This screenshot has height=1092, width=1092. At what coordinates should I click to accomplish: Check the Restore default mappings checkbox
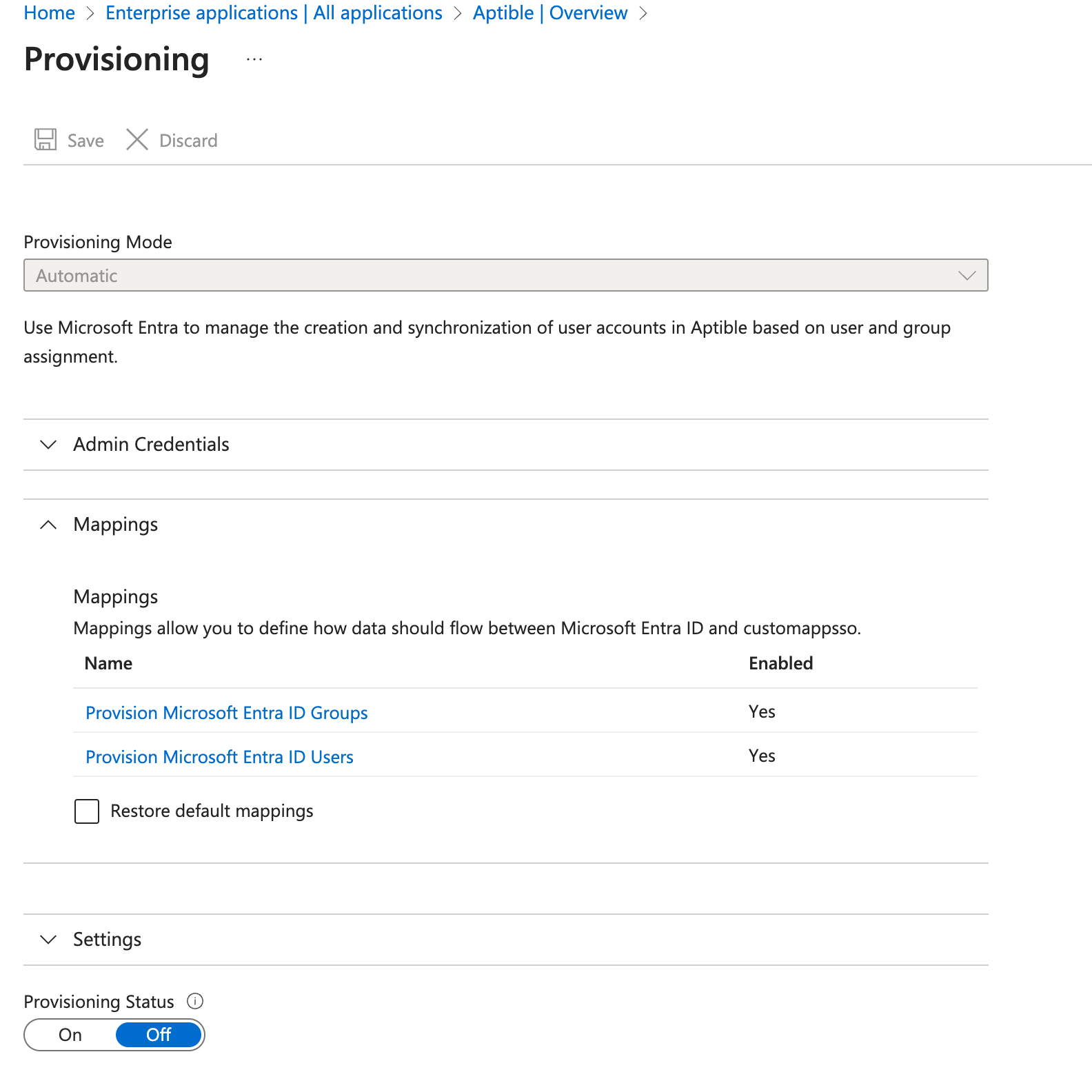click(87, 811)
